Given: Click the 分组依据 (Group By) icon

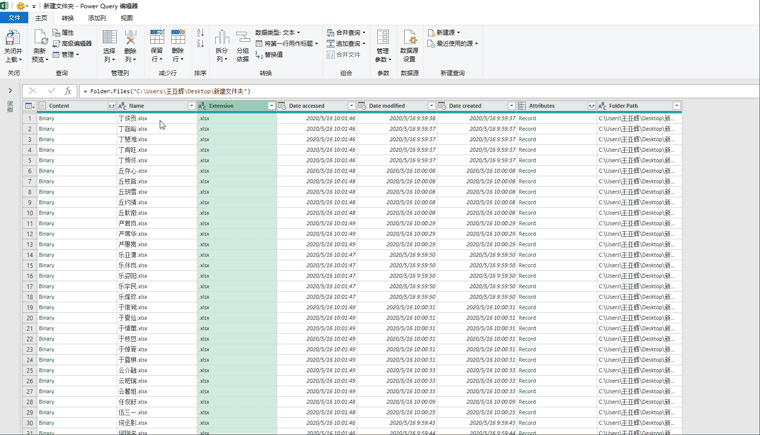Looking at the screenshot, I should 243,37.
